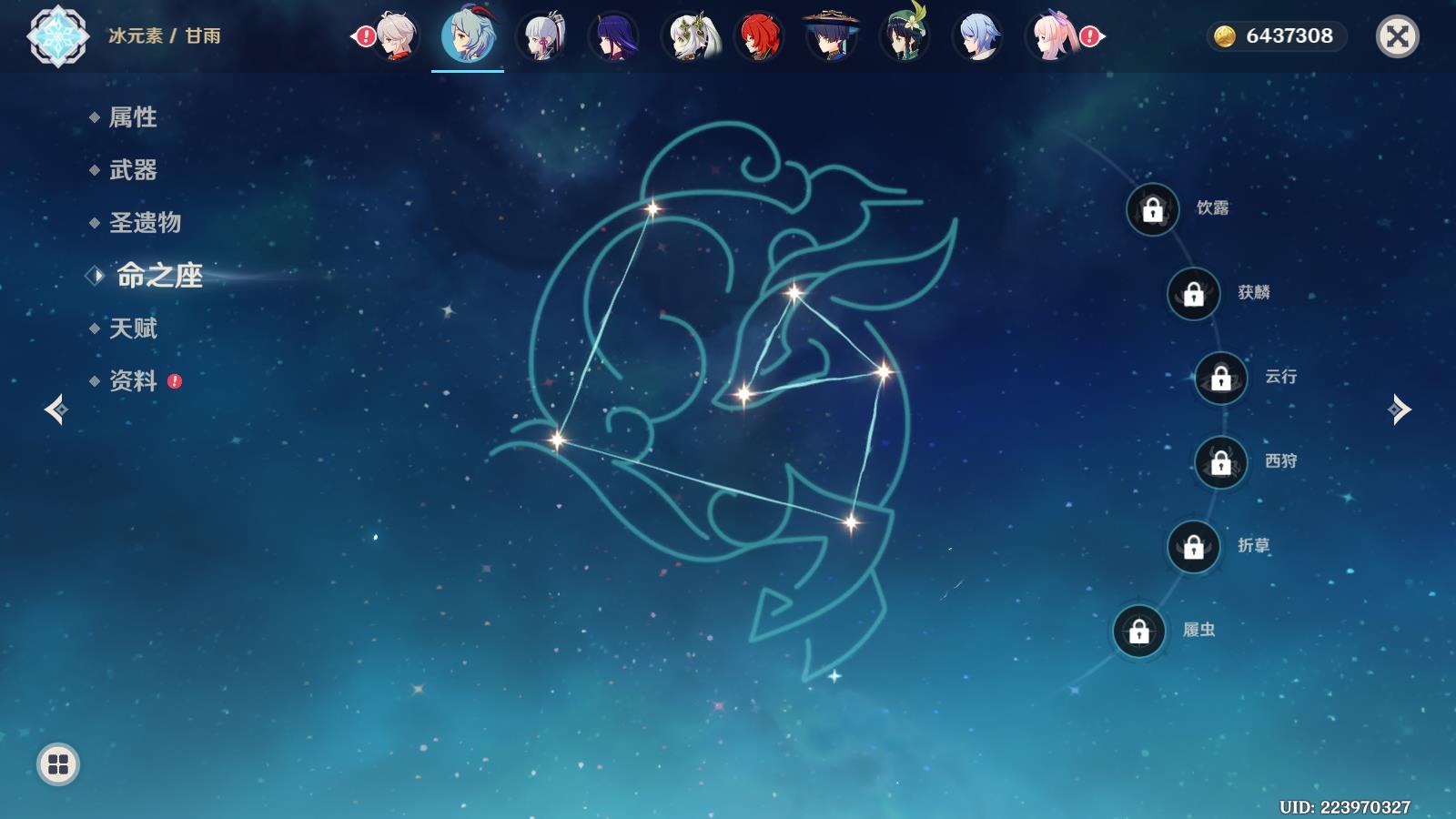Open the 武器 weapon menu

pyautogui.click(x=133, y=170)
